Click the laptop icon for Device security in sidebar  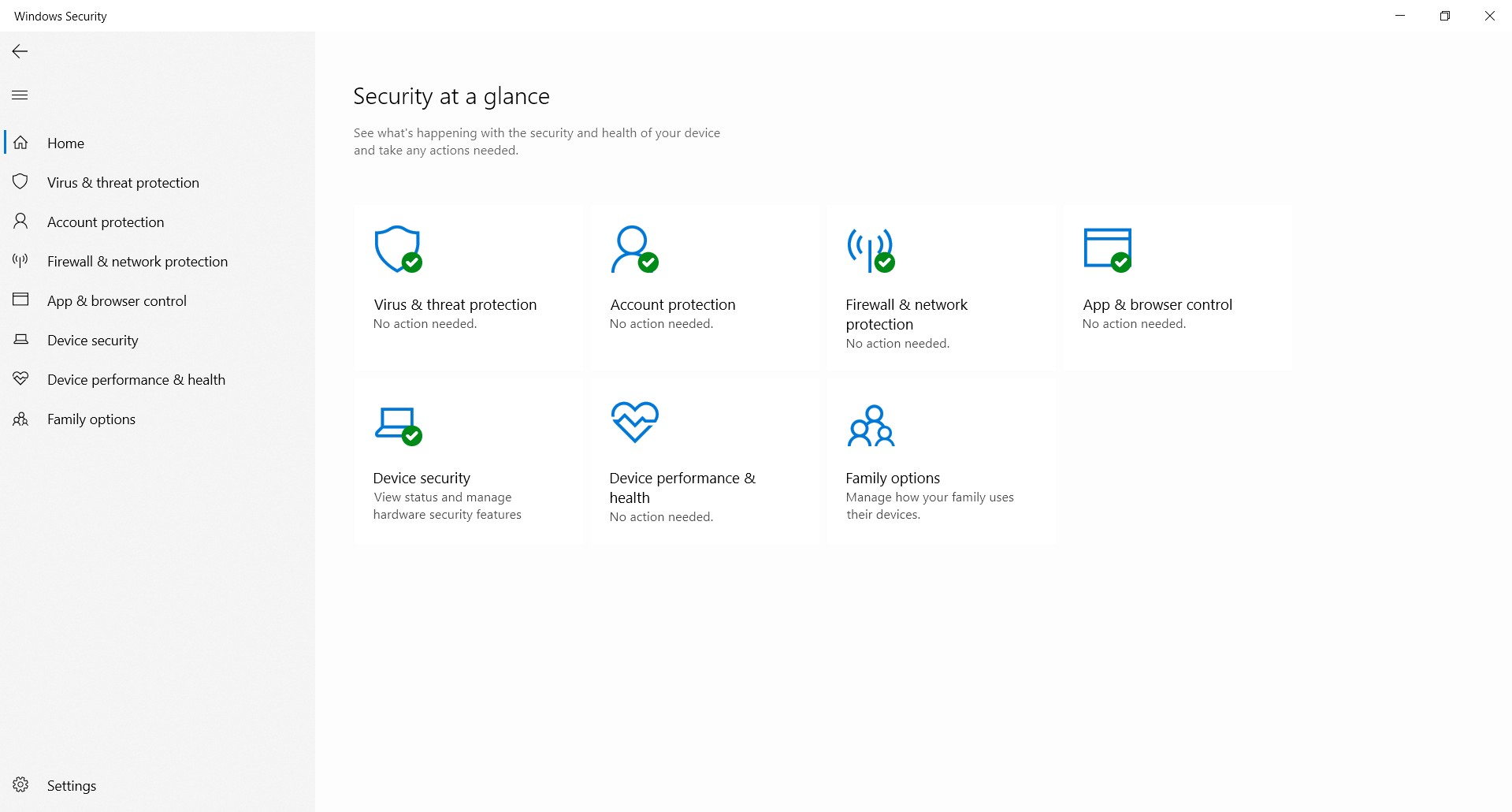[x=21, y=340]
